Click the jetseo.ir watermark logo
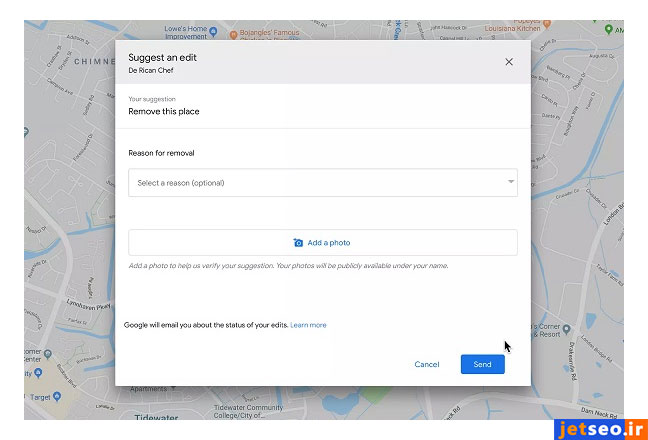648x440 pixels. click(x=592, y=426)
